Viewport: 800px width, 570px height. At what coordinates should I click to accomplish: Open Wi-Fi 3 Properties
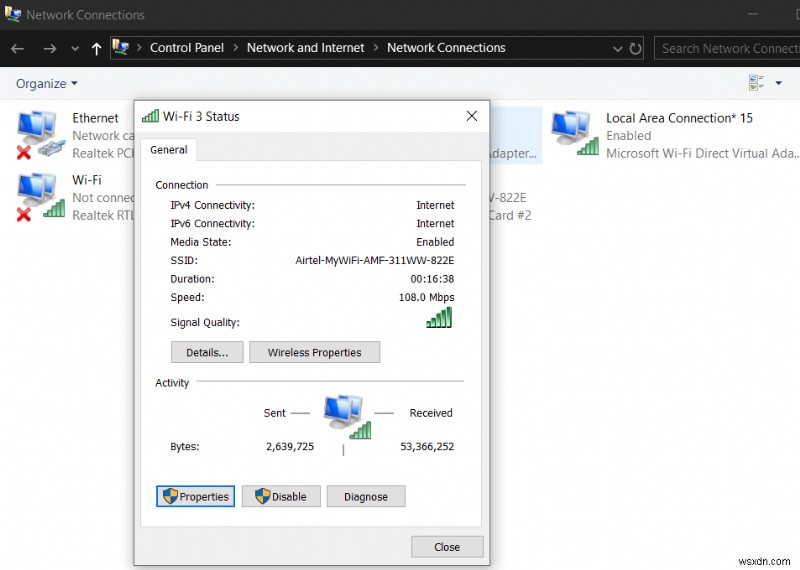point(195,497)
